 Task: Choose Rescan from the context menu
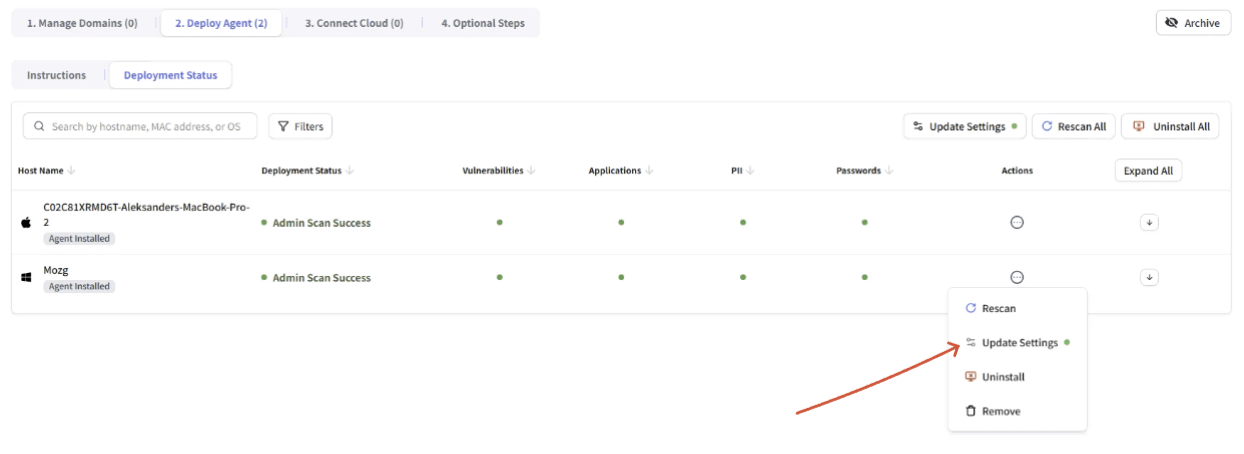click(1017, 309)
